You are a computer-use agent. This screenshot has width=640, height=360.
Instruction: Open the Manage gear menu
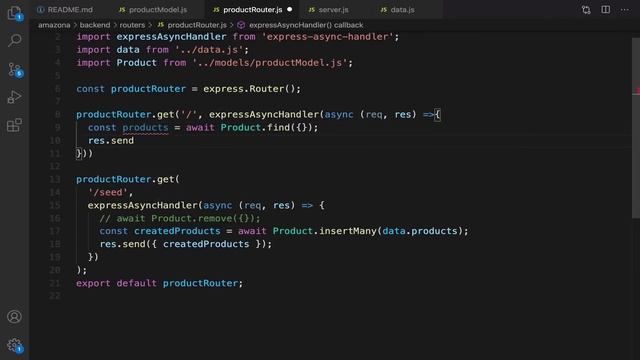(x=15, y=345)
